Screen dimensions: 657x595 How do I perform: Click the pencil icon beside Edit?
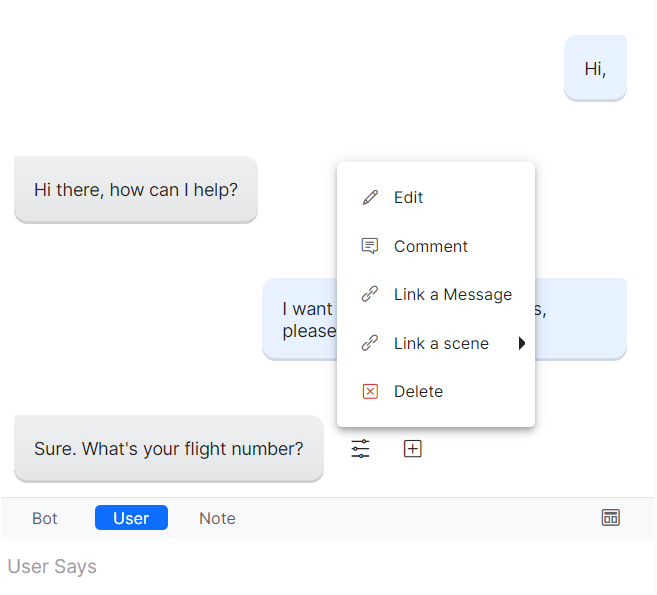coord(370,198)
